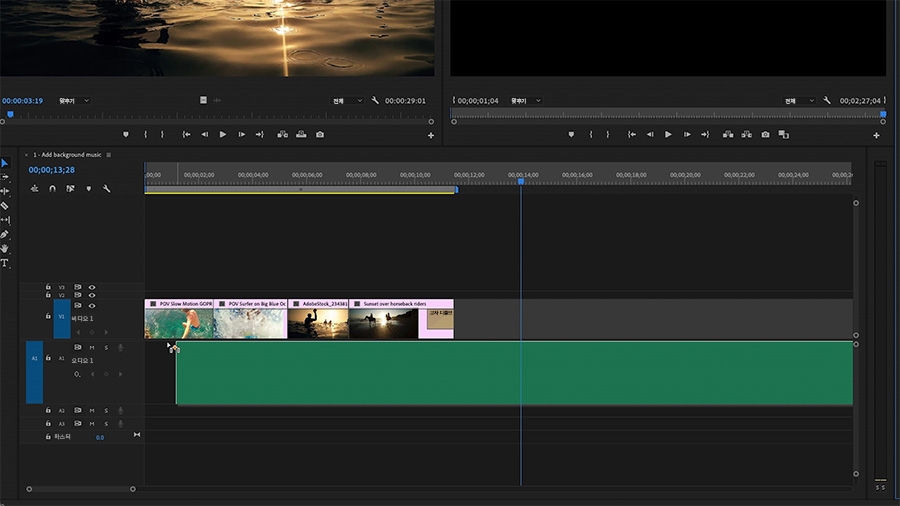Play the Program monitor

click(x=668, y=134)
